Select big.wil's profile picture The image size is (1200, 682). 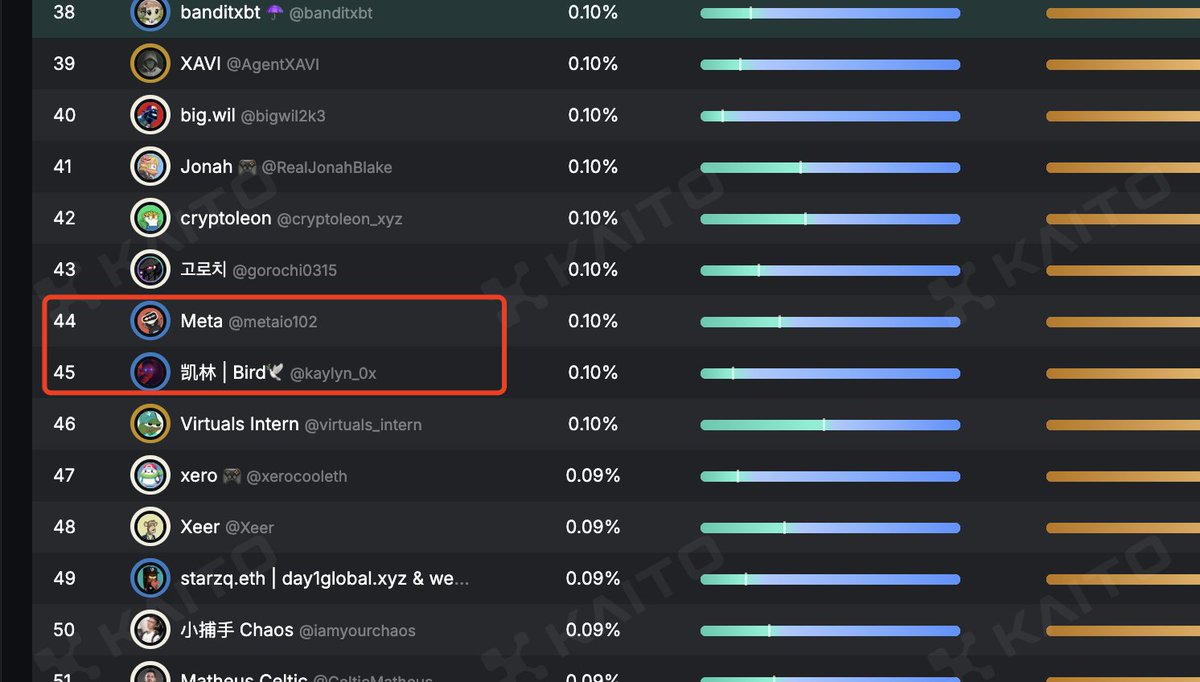click(150, 115)
